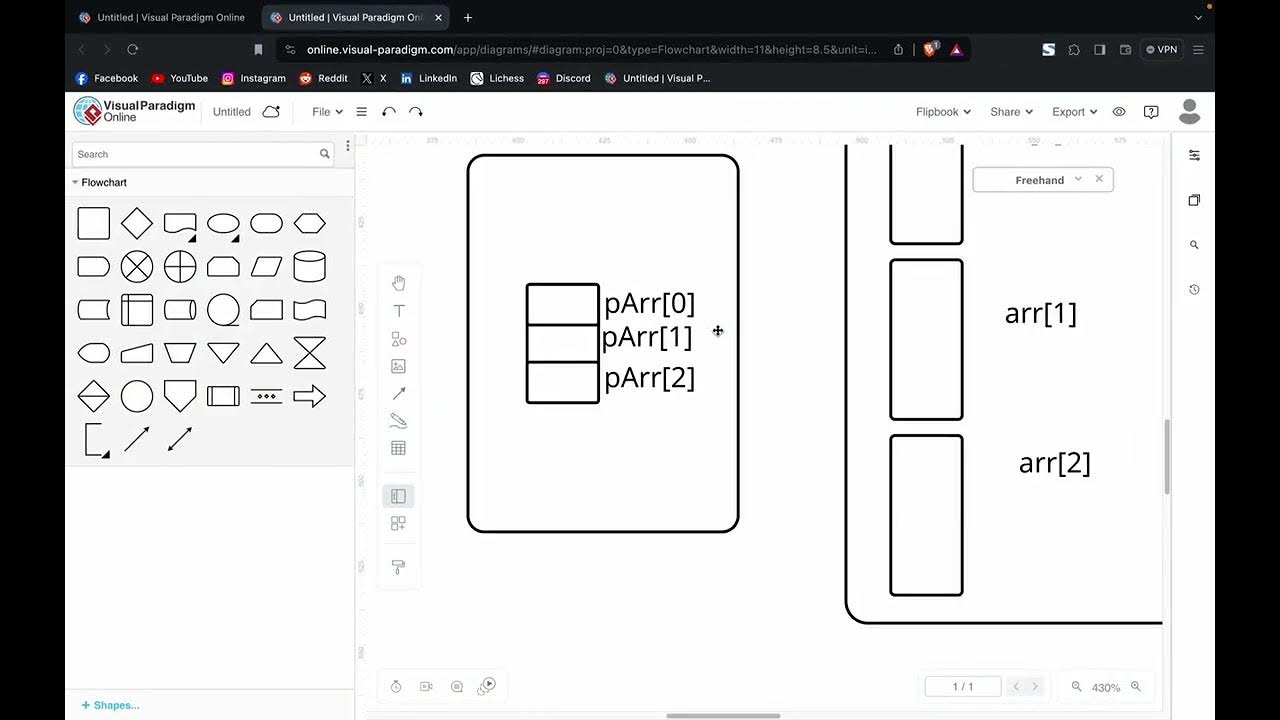Pick the Hourglass collate shape
Screen dimensions: 1280x720
[310, 353]
